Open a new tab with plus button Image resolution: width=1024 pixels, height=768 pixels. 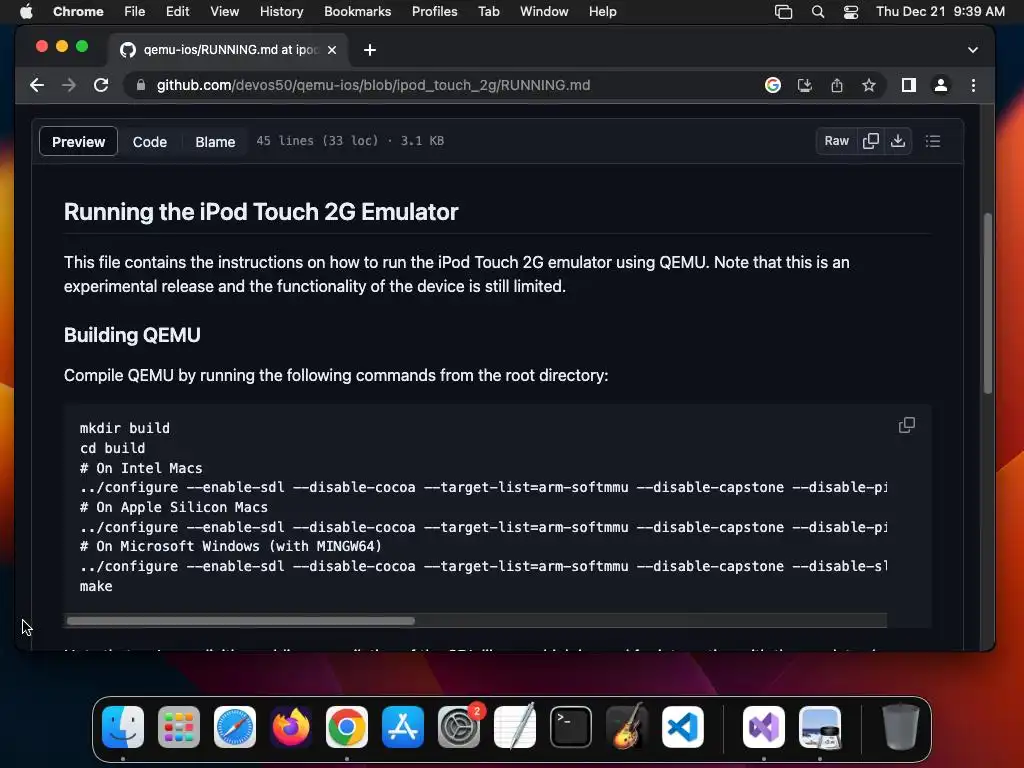(x=370, y=50)
